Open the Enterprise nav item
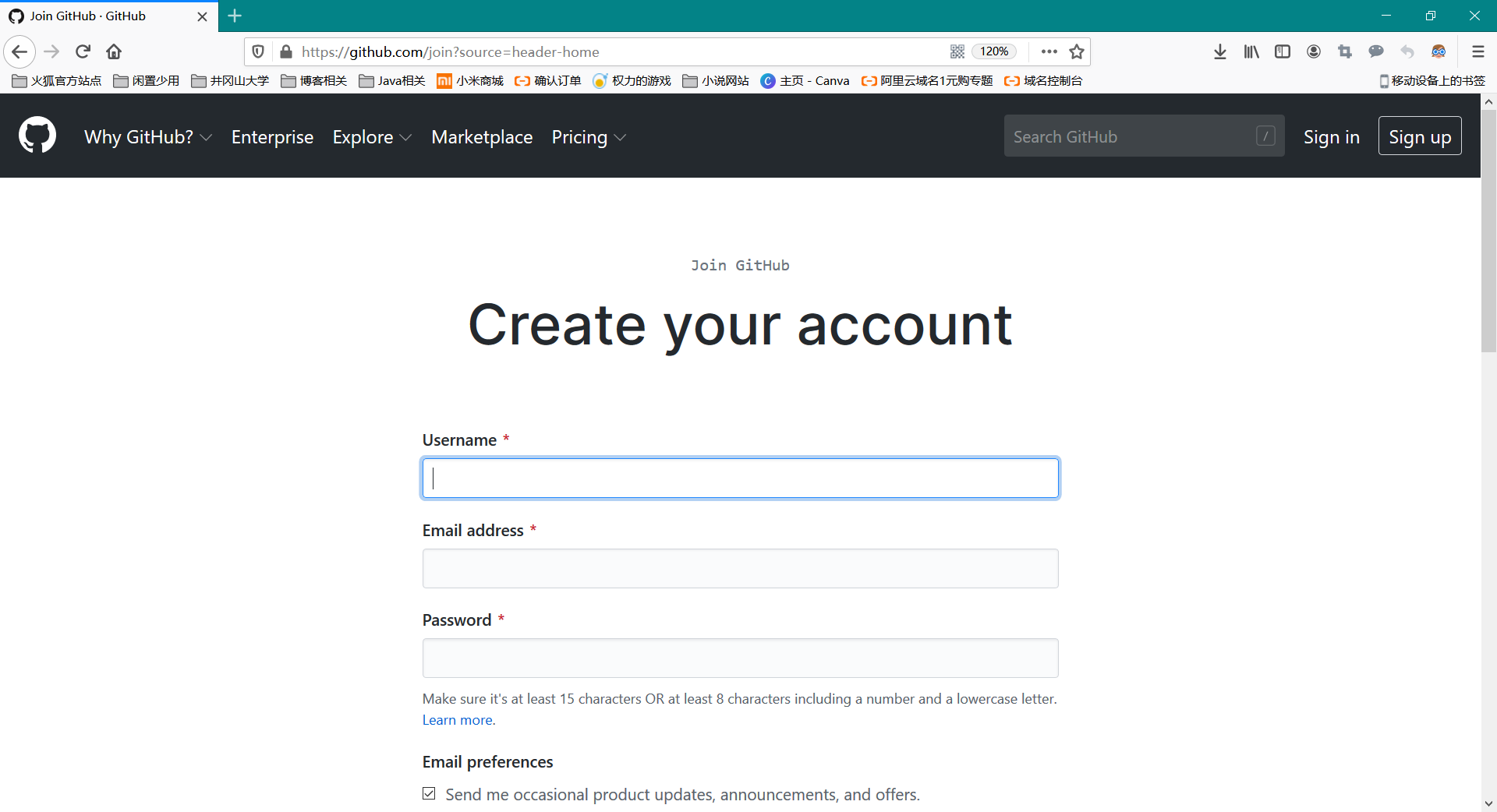 [x=272, y=137]
